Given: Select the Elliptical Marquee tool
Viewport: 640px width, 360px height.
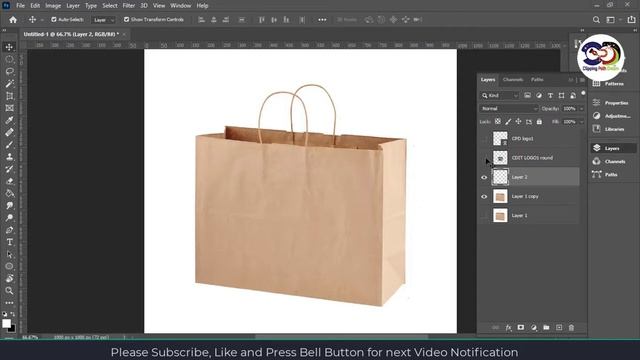Looking at the screenshot, I should pos(9,59).
